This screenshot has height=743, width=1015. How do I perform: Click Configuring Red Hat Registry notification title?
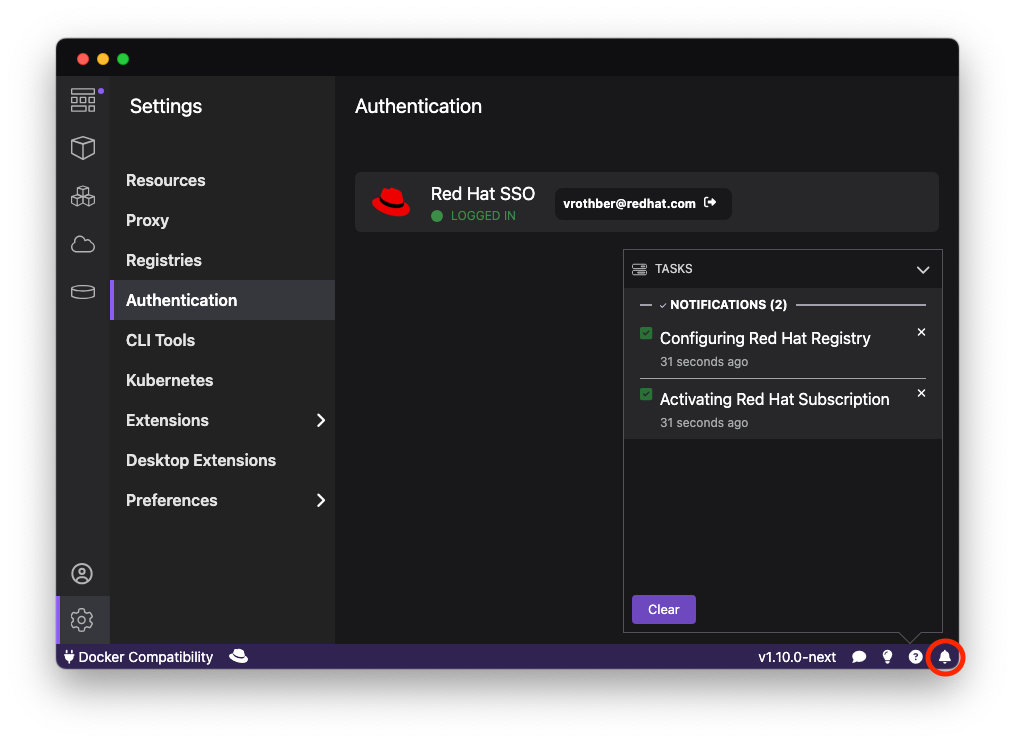(765, 338)
